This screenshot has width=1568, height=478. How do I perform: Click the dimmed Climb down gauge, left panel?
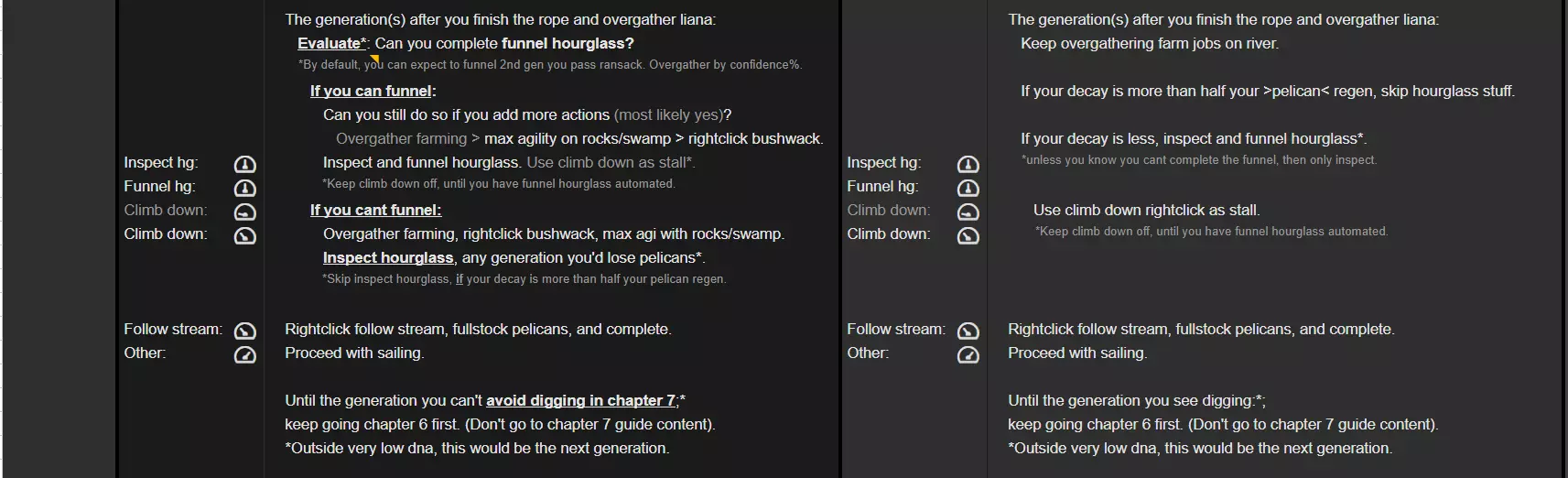coord(244,212)
